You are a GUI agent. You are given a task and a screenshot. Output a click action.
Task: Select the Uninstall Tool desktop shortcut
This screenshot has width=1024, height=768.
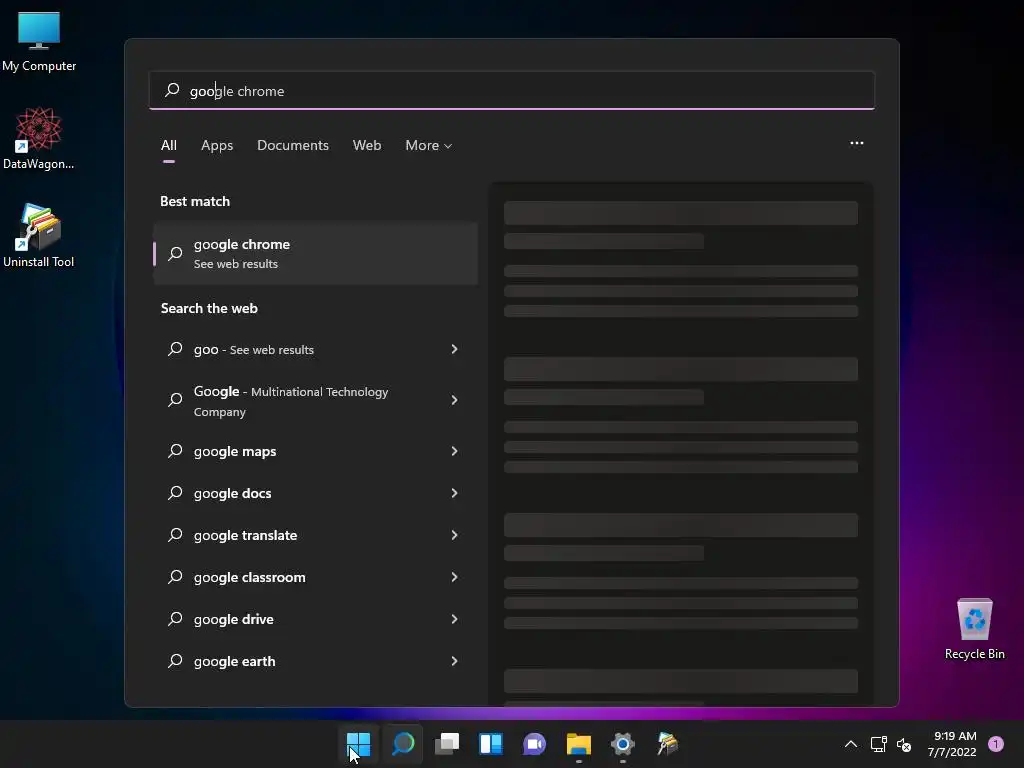pyautogui.click(x=39, y=236)
